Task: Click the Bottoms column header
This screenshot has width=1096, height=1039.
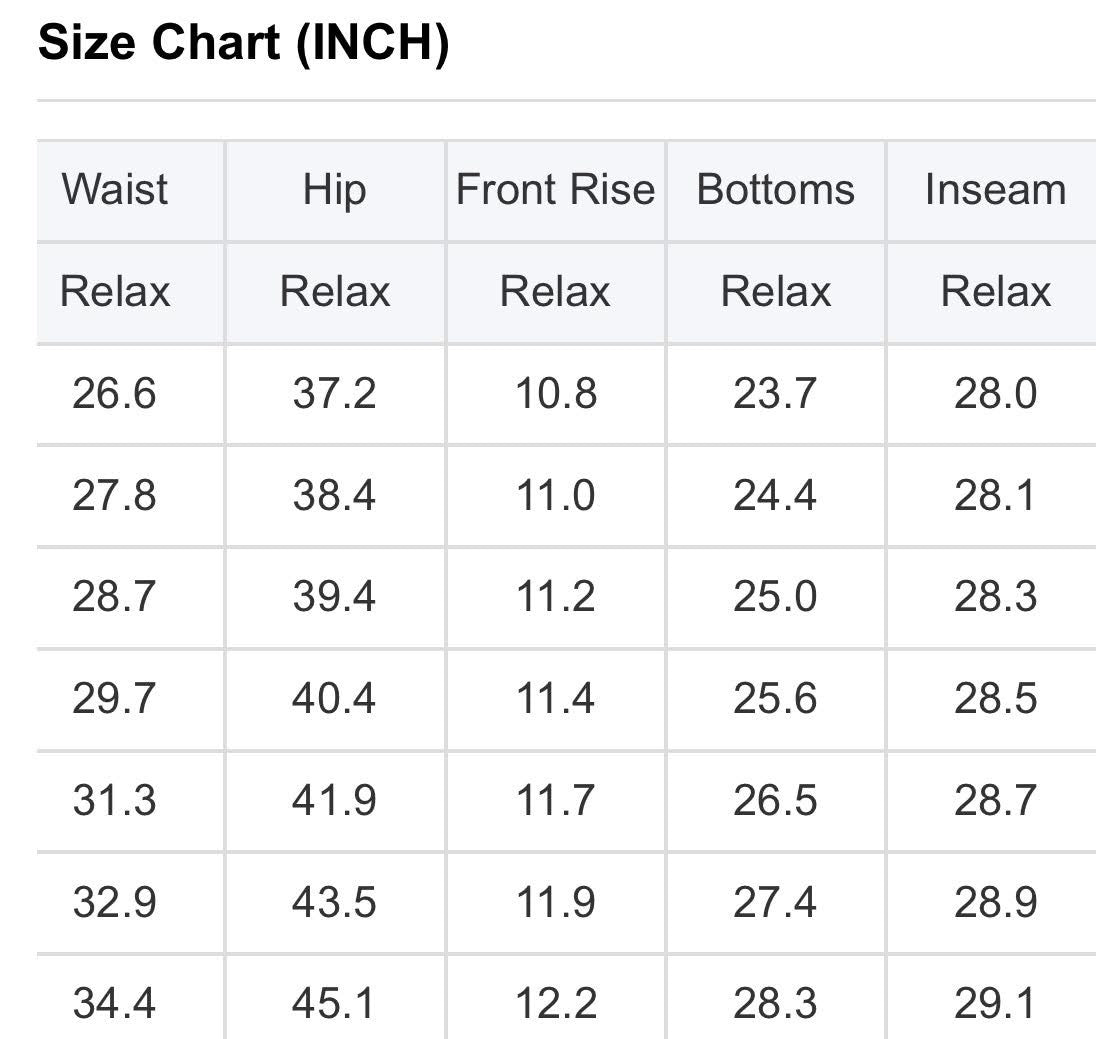Action: 776,189
